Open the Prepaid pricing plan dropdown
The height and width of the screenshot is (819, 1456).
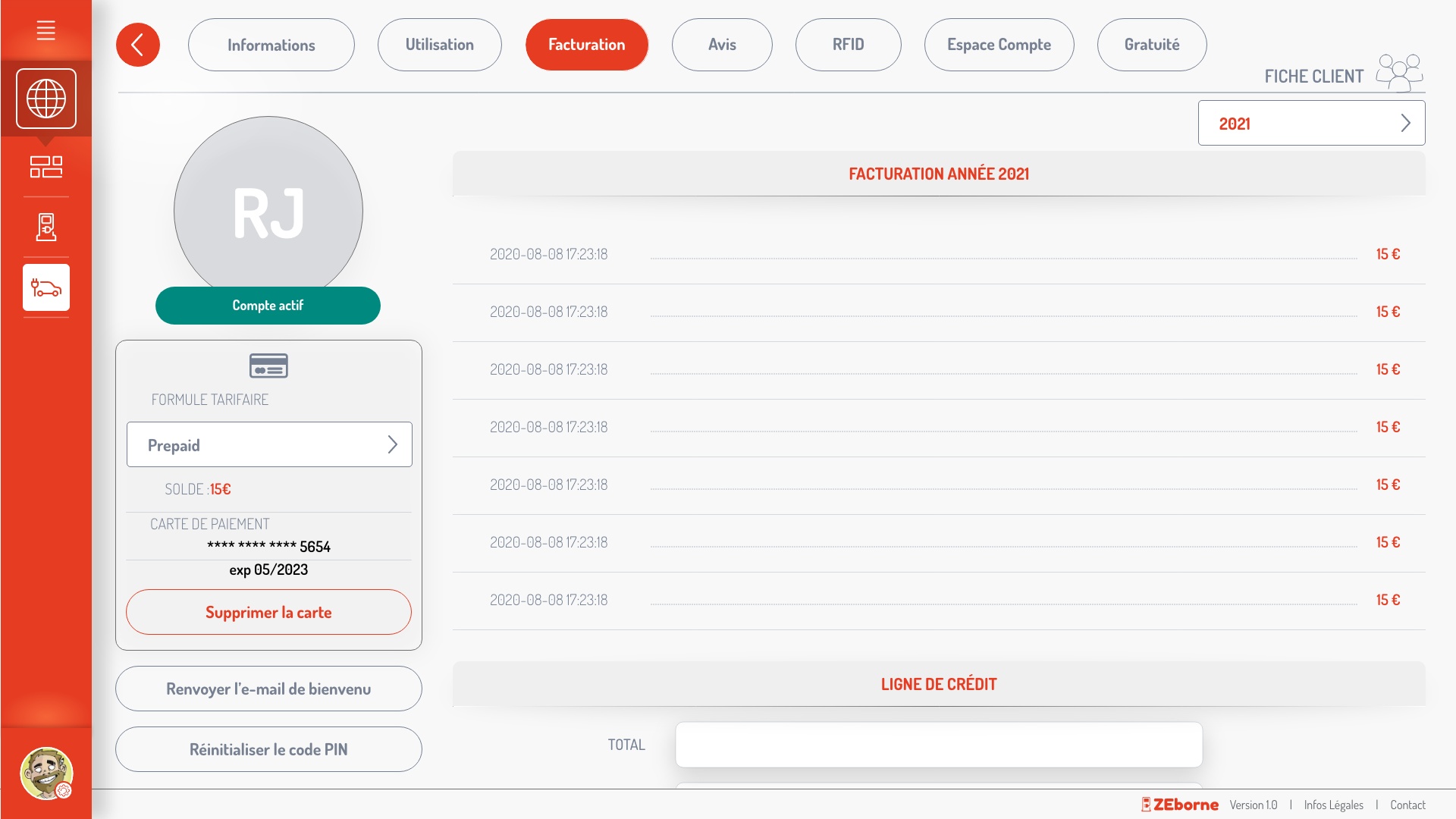click(269, 444)
